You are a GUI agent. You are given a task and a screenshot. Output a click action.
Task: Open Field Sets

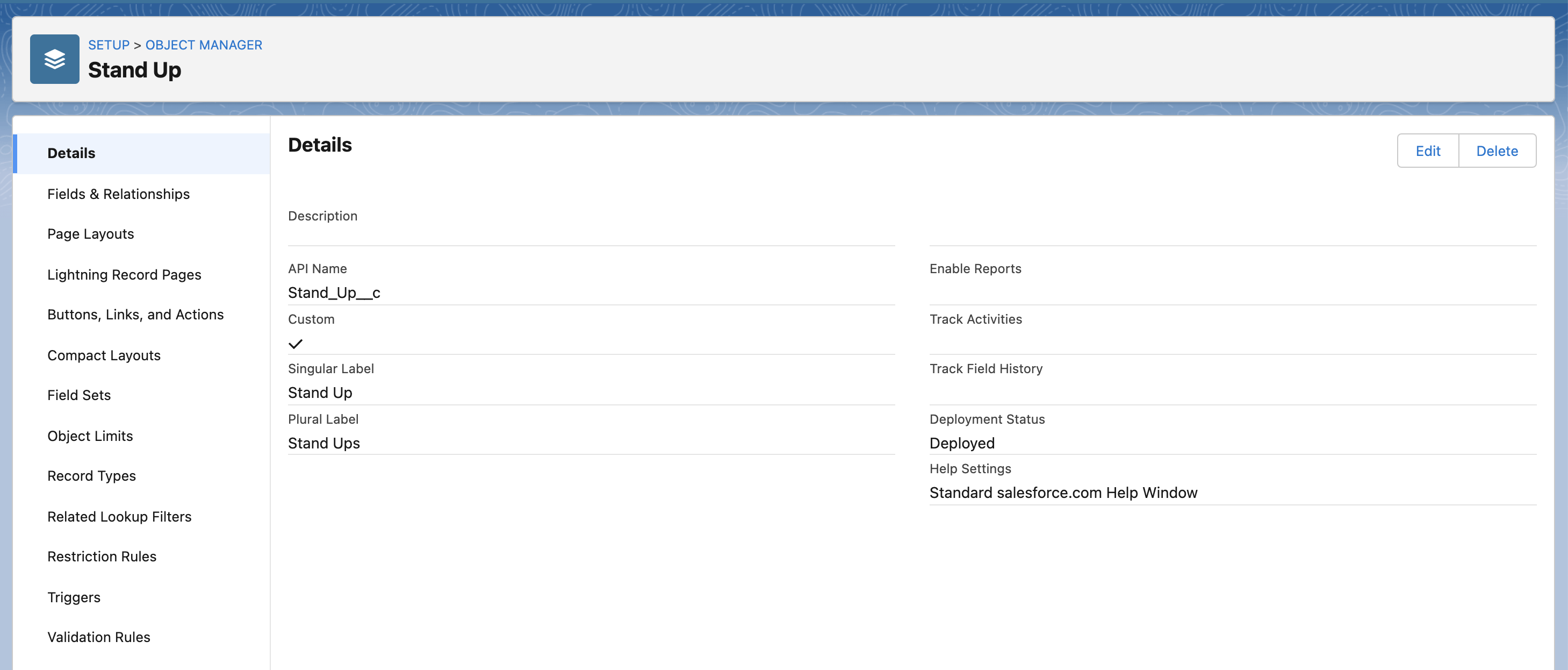(x=78, y=395)
